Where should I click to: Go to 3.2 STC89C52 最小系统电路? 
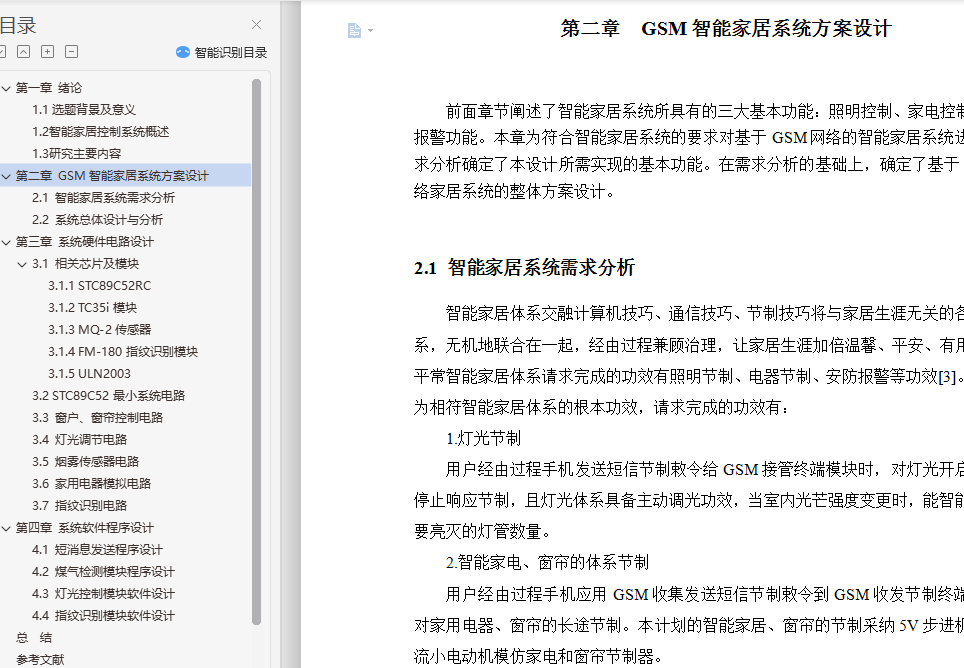(108, 396)
